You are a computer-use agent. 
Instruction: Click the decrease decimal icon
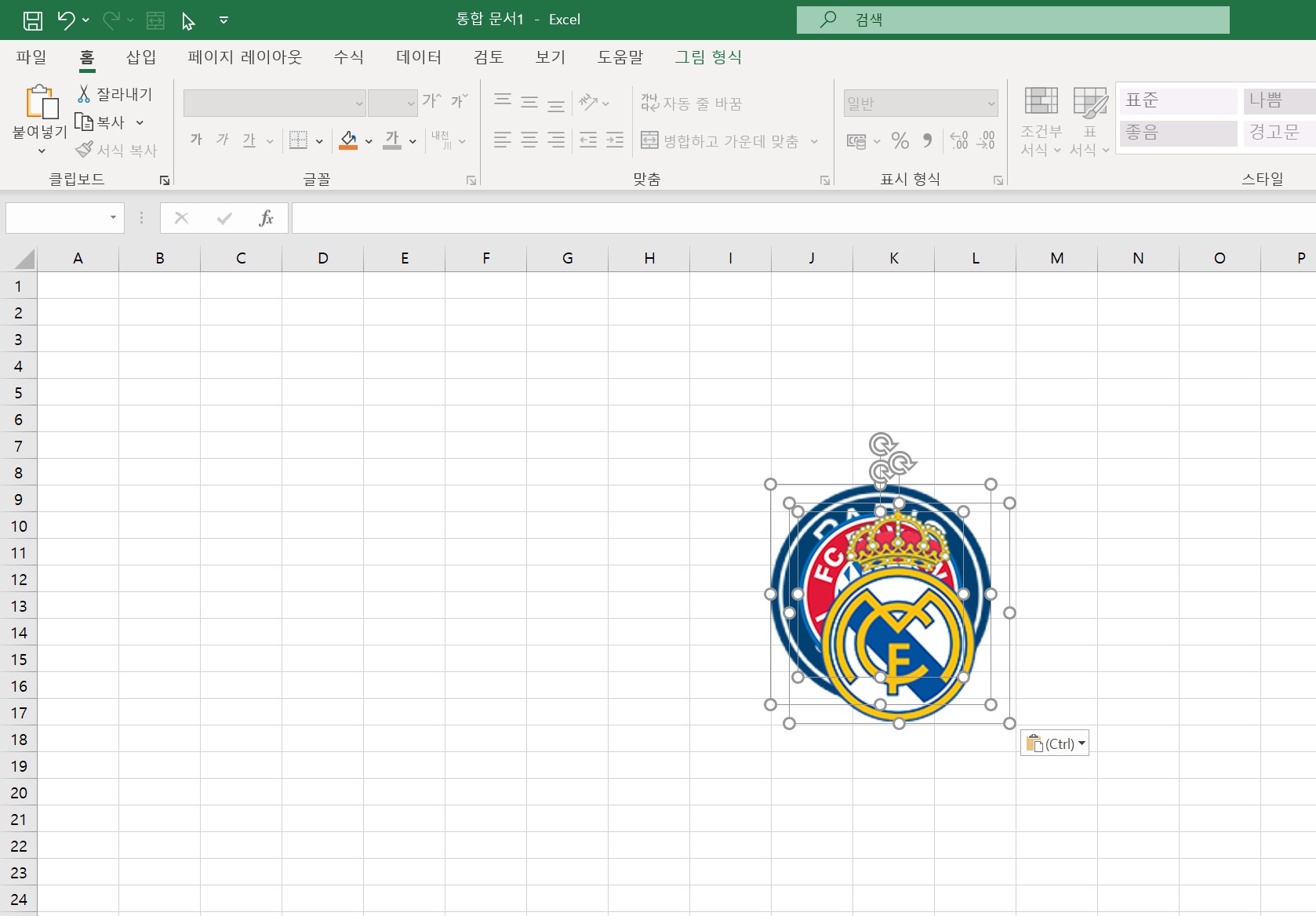tap(986, 141)
